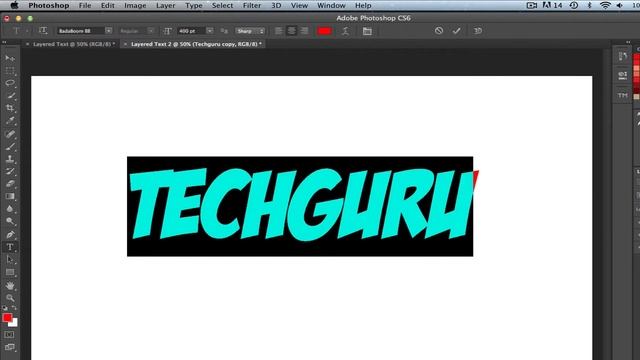Select the Crop tool

tap(10, 108)
